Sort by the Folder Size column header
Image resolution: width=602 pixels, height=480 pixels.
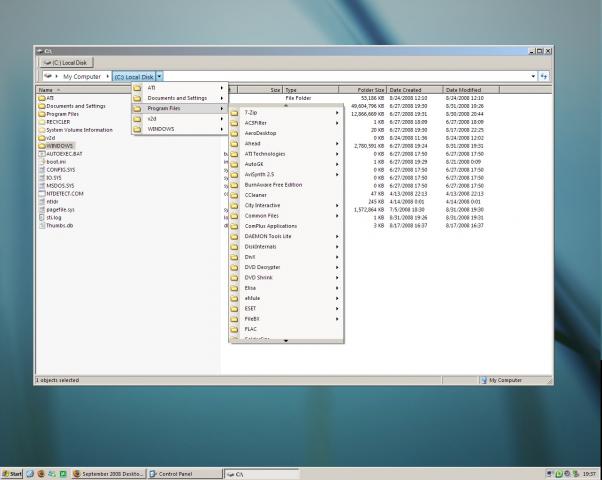[362, 90]
